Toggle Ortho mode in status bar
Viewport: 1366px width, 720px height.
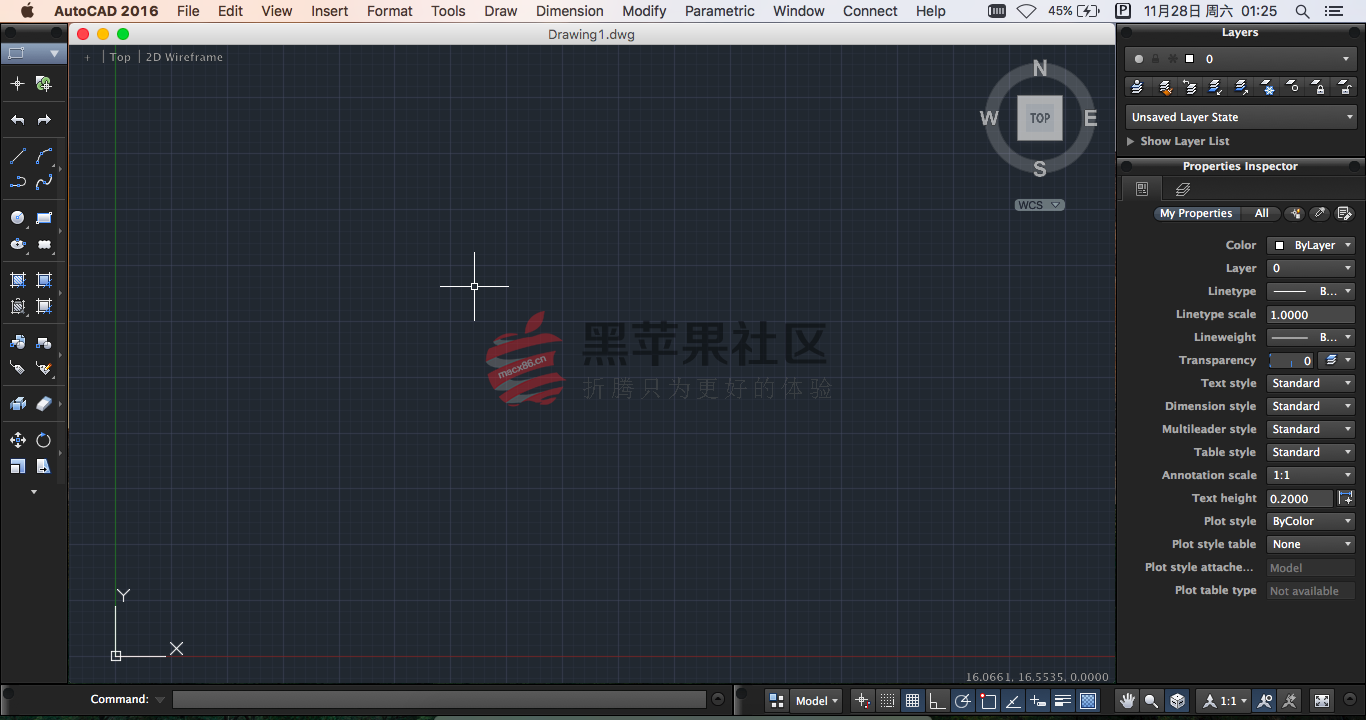click(937, 701)
